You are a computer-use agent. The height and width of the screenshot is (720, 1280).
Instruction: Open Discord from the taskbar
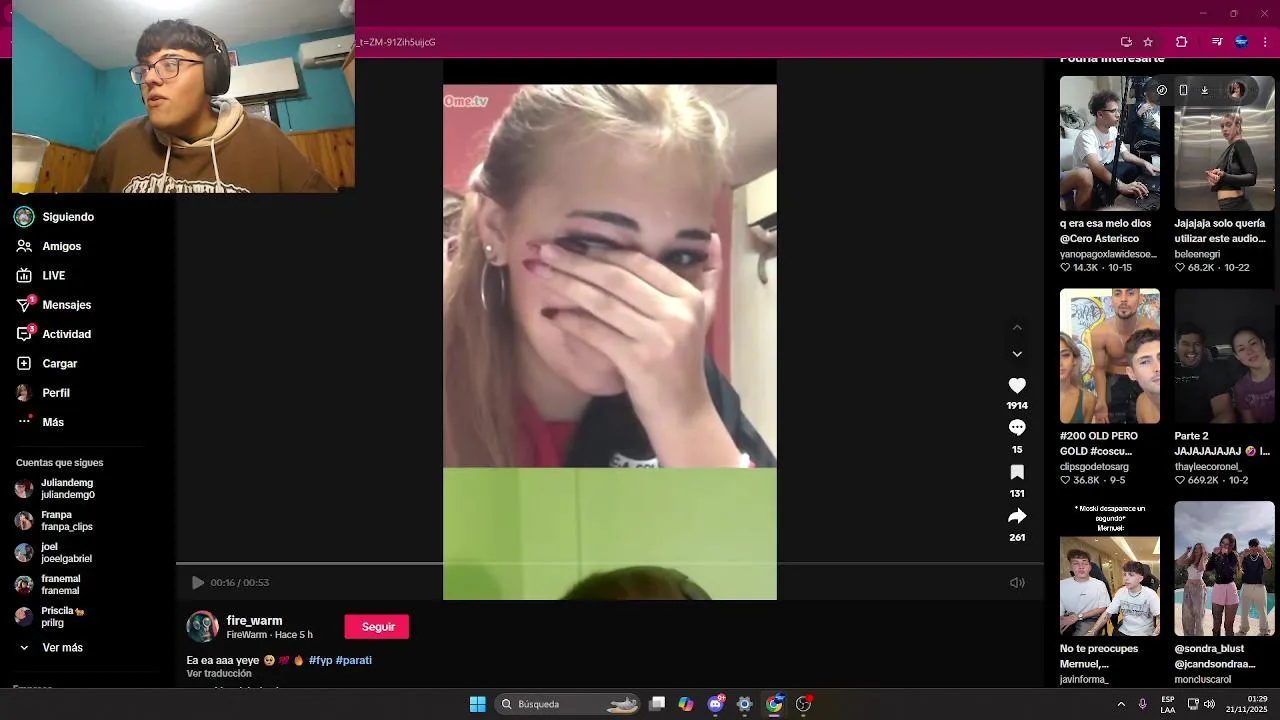coord(716,704)
